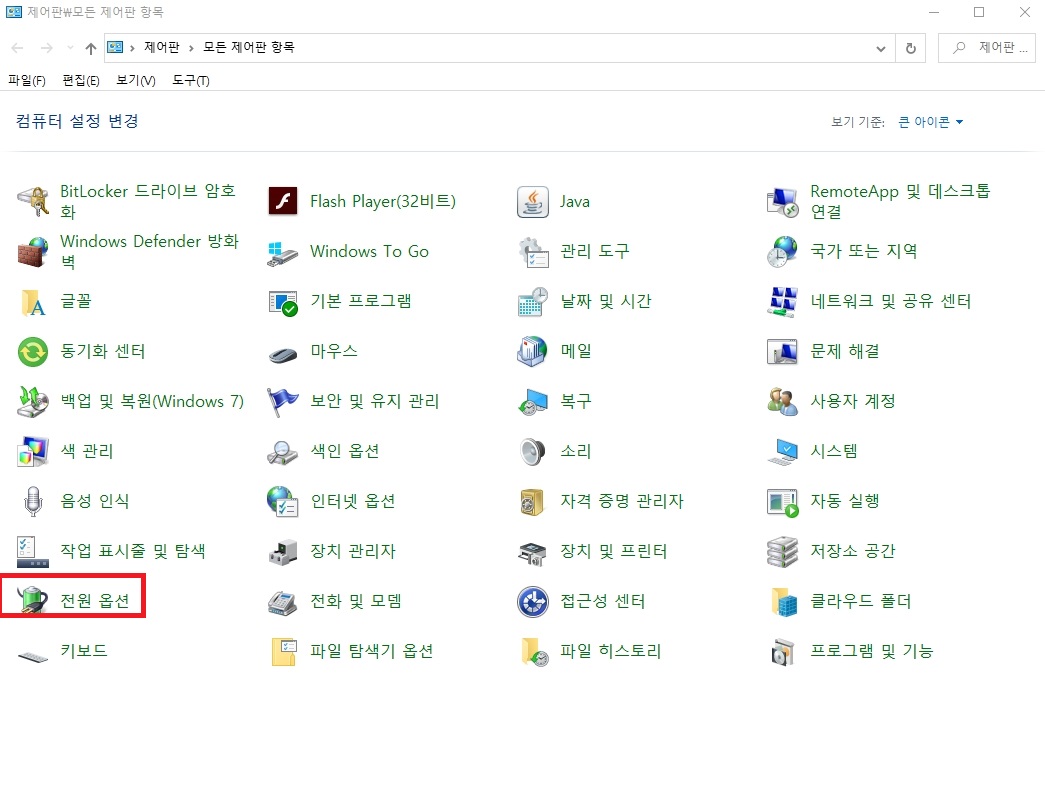Click the 파일 히스토리 link
1045x786 pixels.
coord(610,651)
